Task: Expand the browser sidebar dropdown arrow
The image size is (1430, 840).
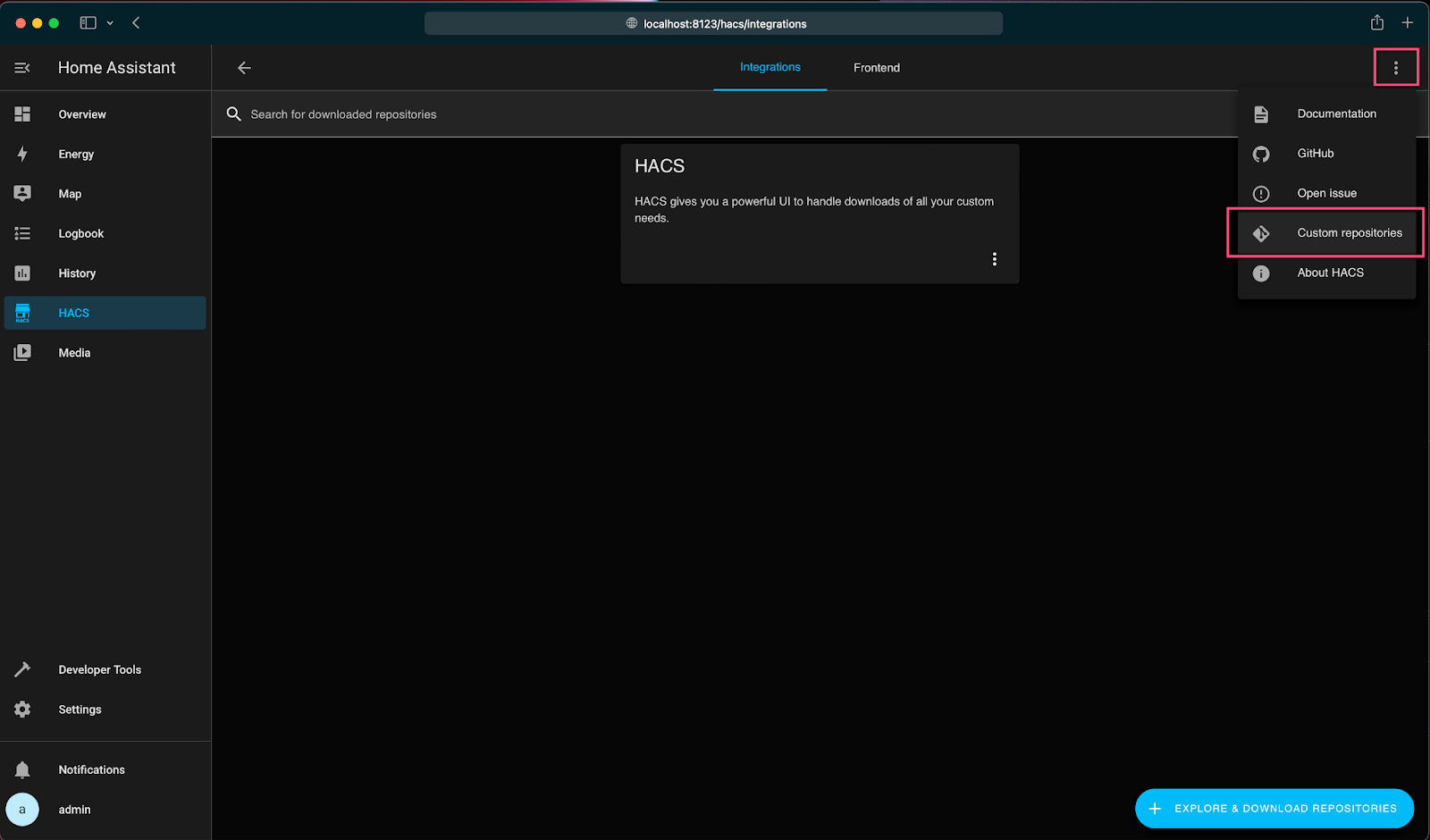Action: click(x=110, y=23)
